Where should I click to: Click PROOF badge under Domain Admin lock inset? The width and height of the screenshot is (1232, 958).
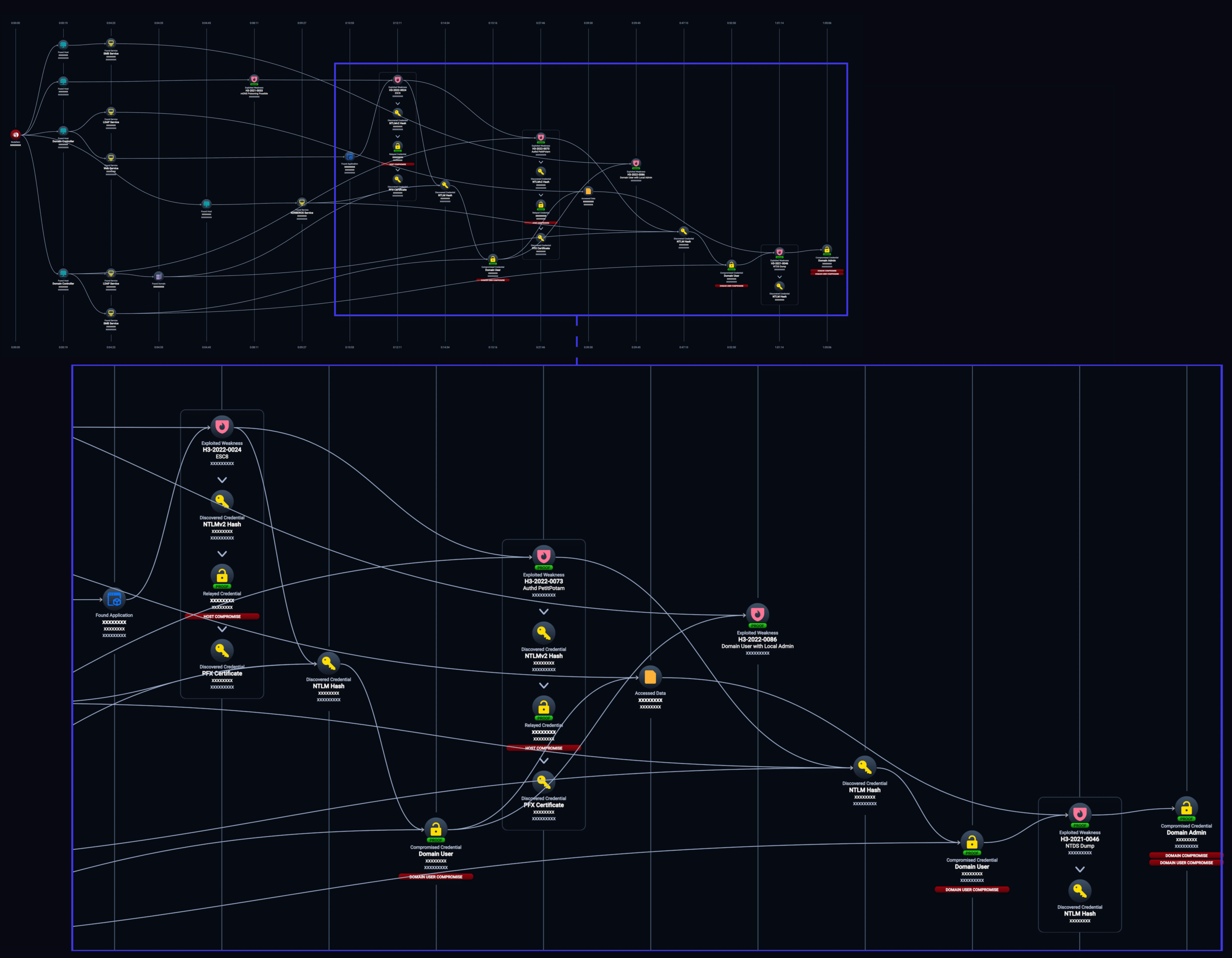[x=1186, y=819]
